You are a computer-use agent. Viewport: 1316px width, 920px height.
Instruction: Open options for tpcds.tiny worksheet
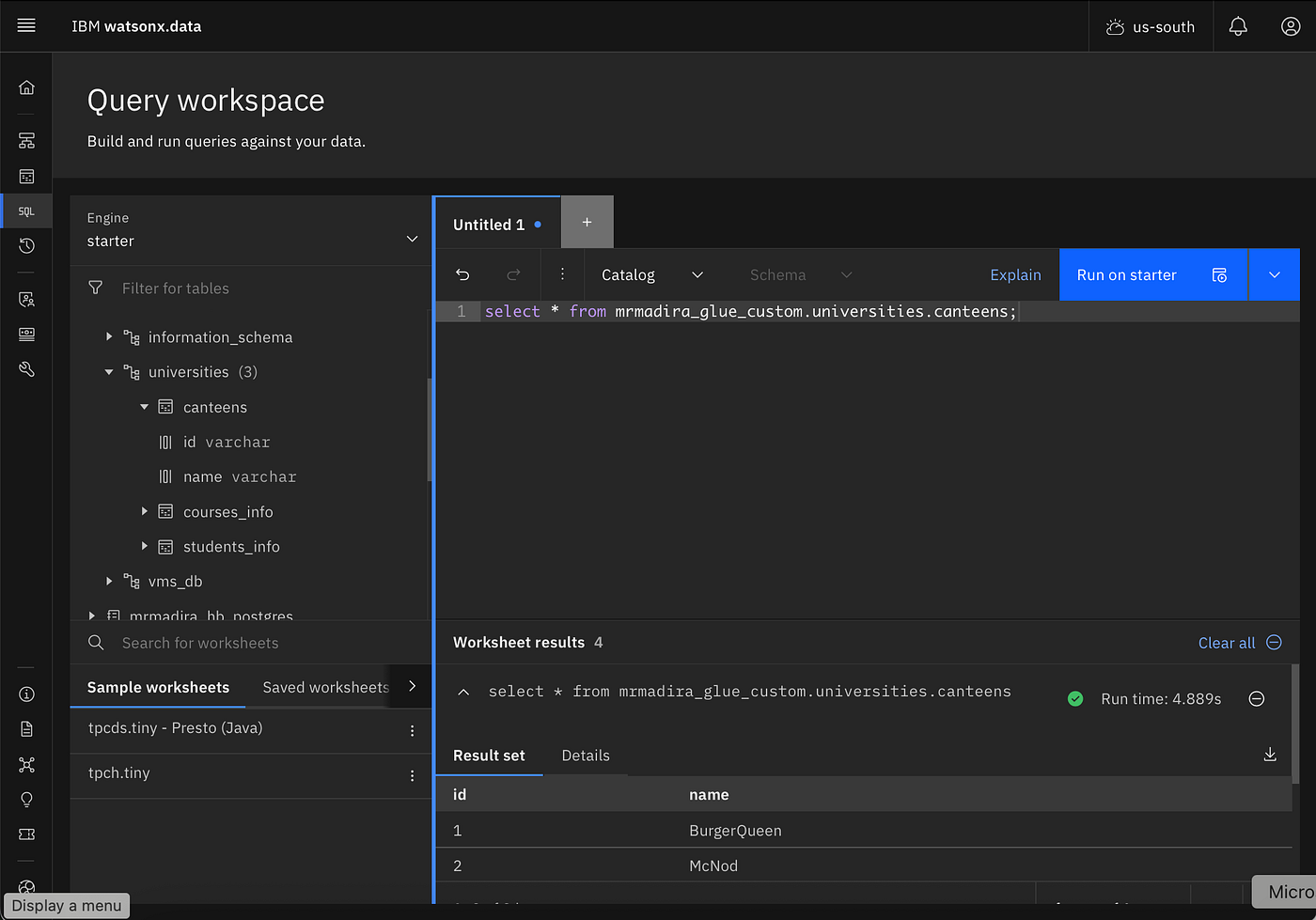click(412, 730)
